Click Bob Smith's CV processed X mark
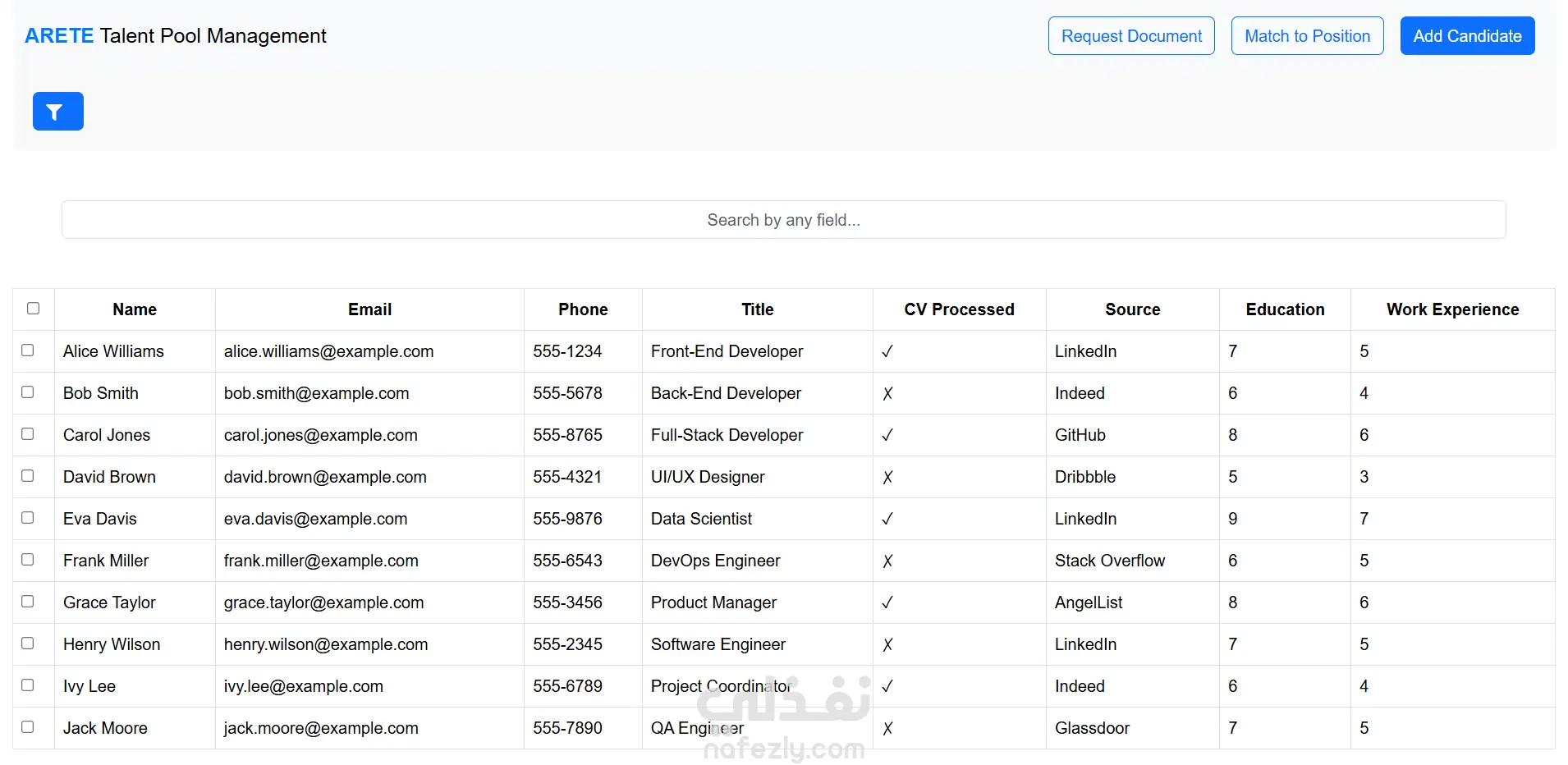The image size is (1568, 765). pos(887,394)
